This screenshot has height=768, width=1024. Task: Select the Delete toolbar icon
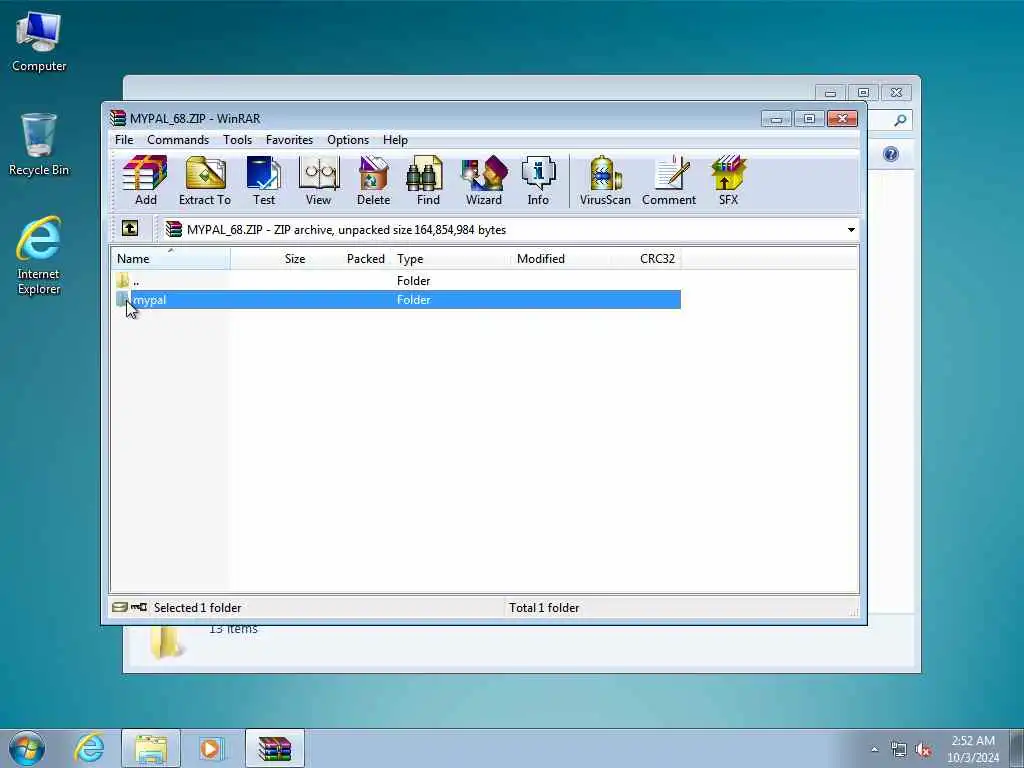point(374,181)
